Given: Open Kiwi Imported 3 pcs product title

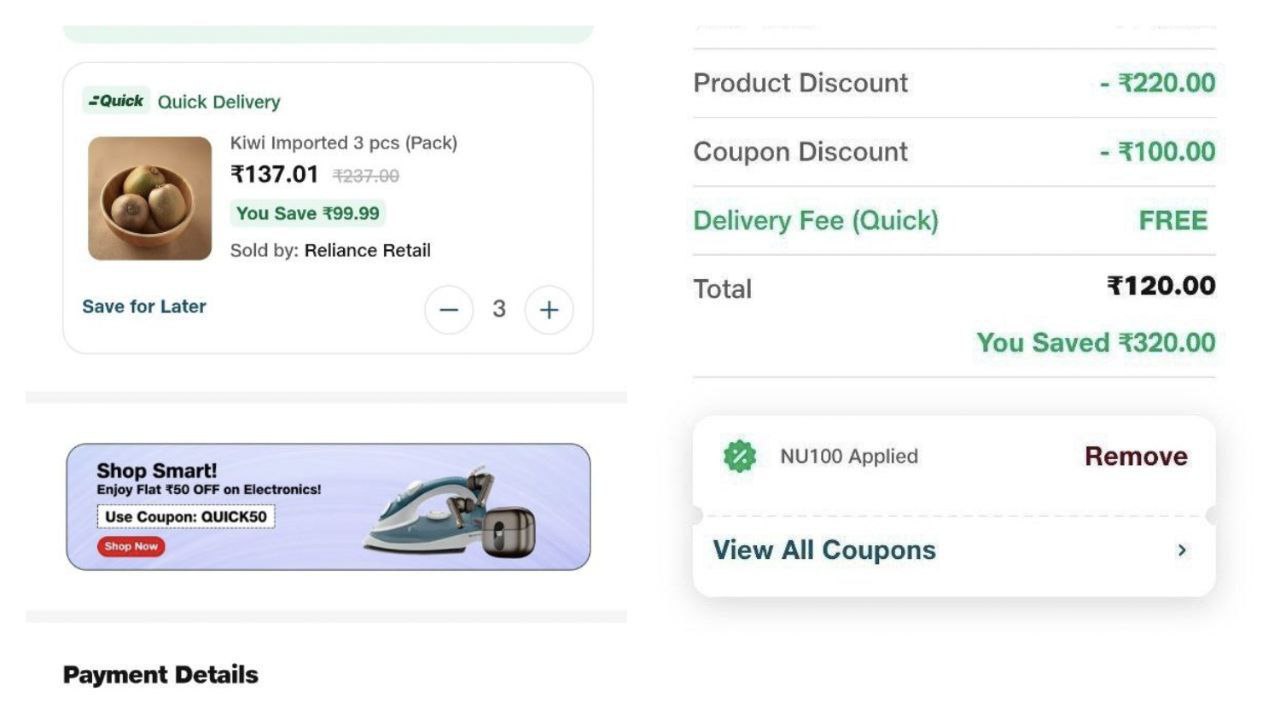Looking at the screenshot, I should (x=343, y=143).
